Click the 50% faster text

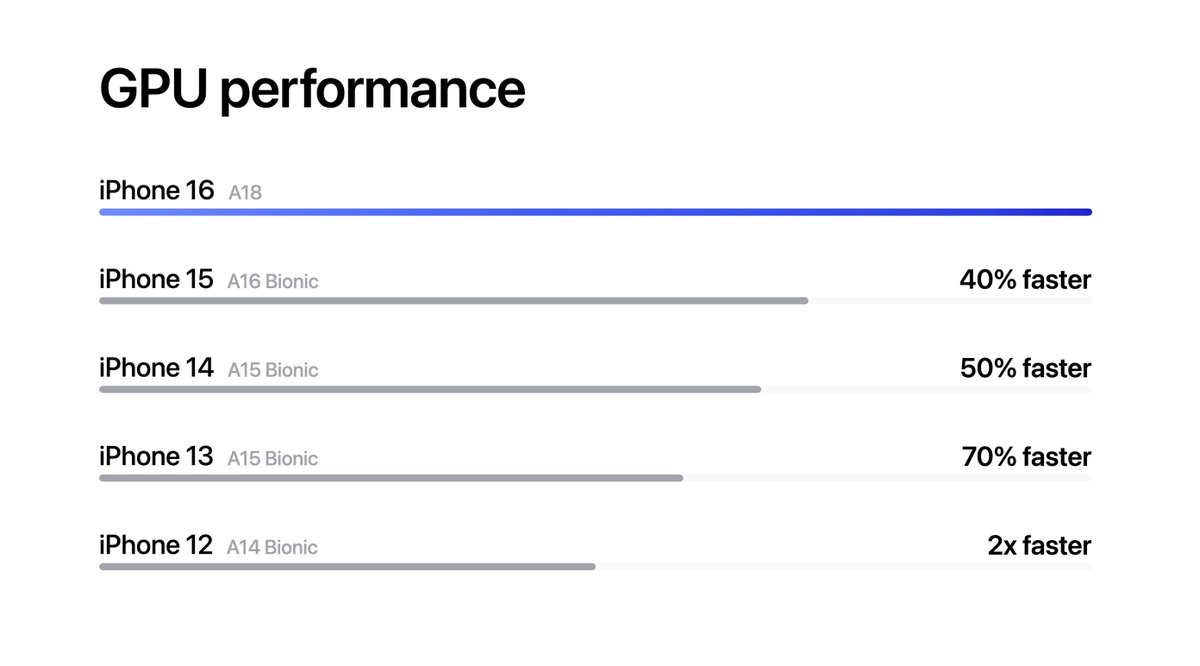click(1025, 369)
